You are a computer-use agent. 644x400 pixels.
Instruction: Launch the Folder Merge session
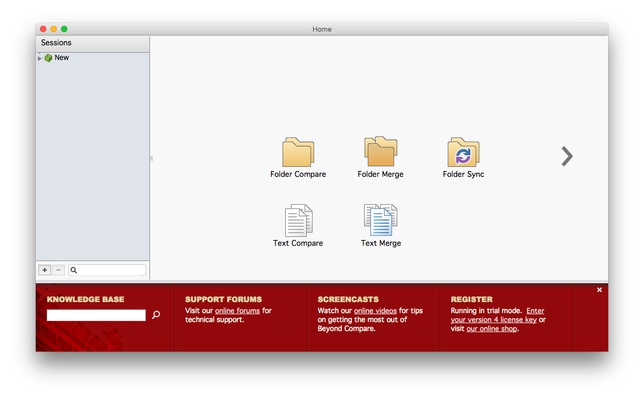point(380,153)
